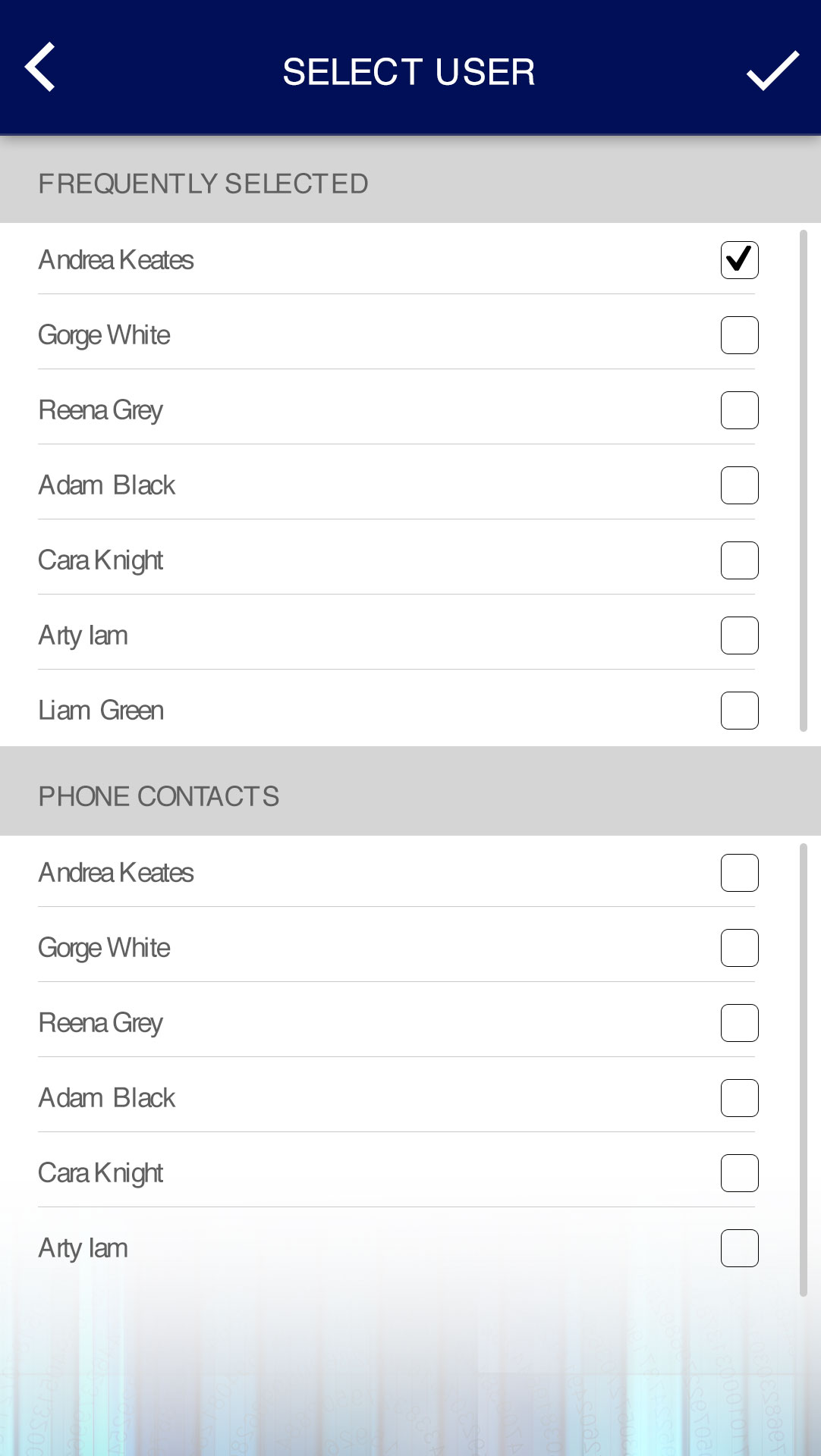
Task: Check Arty Iam in Frequently Selected
Action: pyautogui.click(x=739, y=635)
